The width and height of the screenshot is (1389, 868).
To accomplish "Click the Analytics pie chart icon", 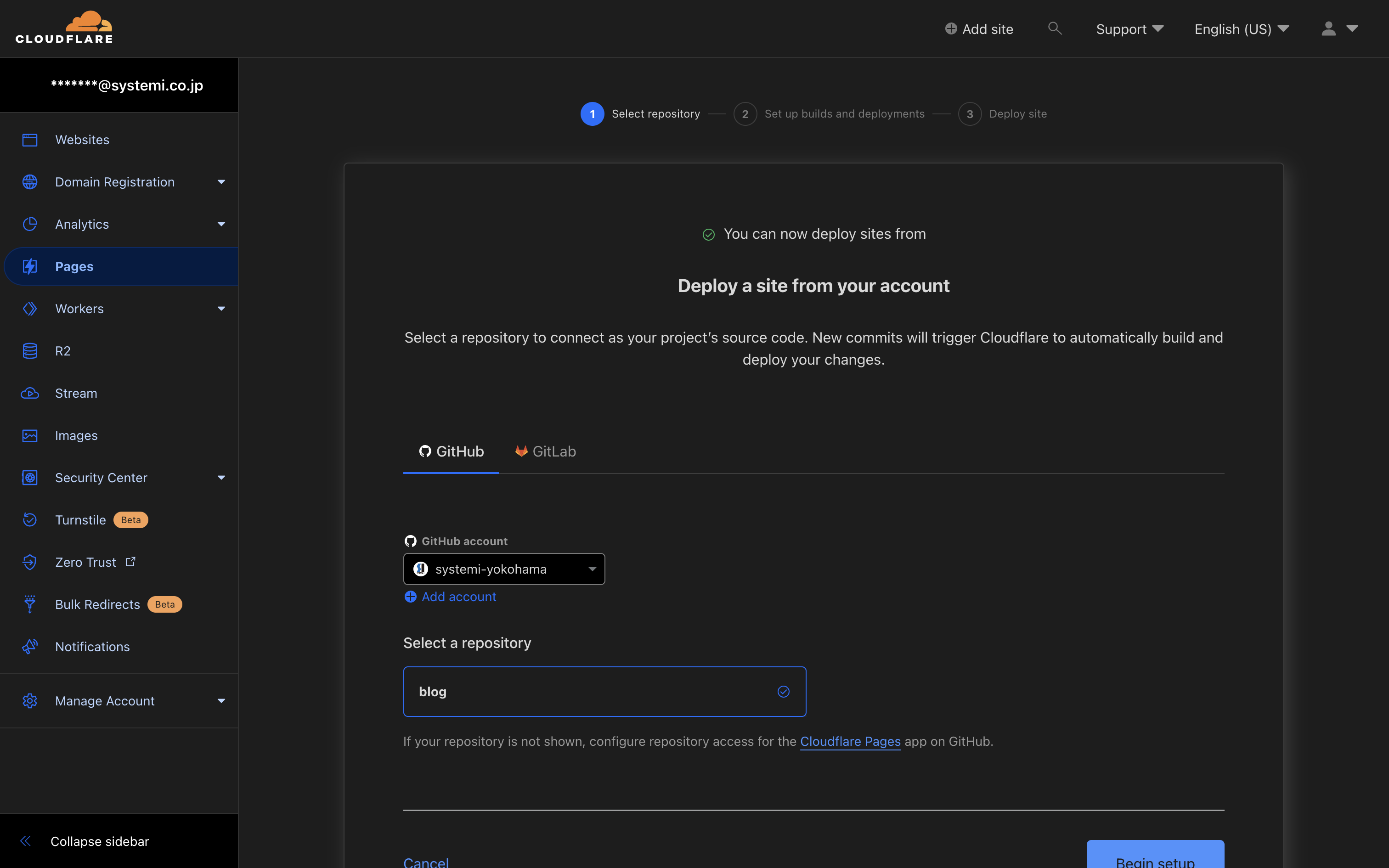I will click(x=30, y=224).
